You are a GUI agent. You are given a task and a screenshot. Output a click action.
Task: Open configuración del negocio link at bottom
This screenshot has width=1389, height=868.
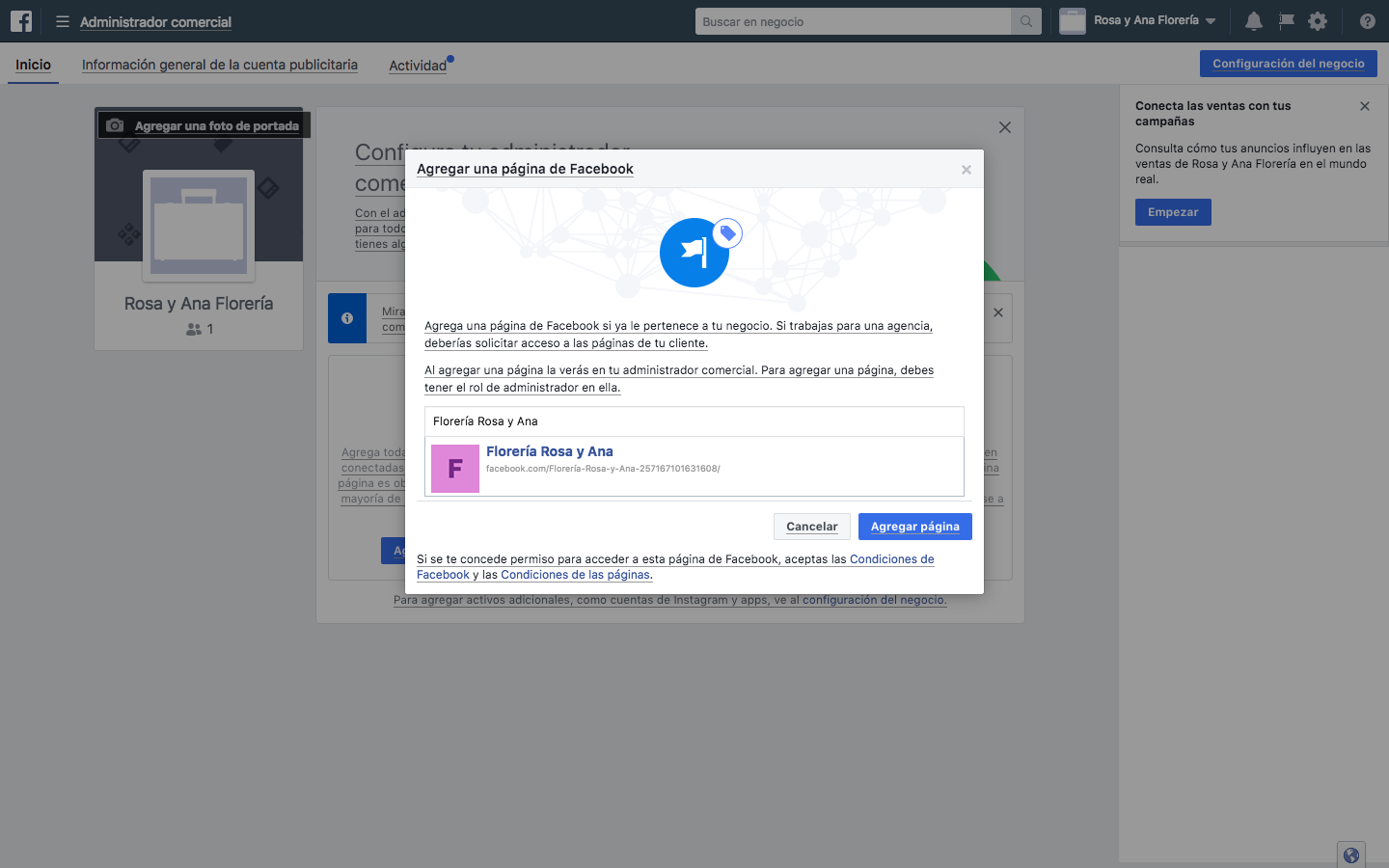873,600
